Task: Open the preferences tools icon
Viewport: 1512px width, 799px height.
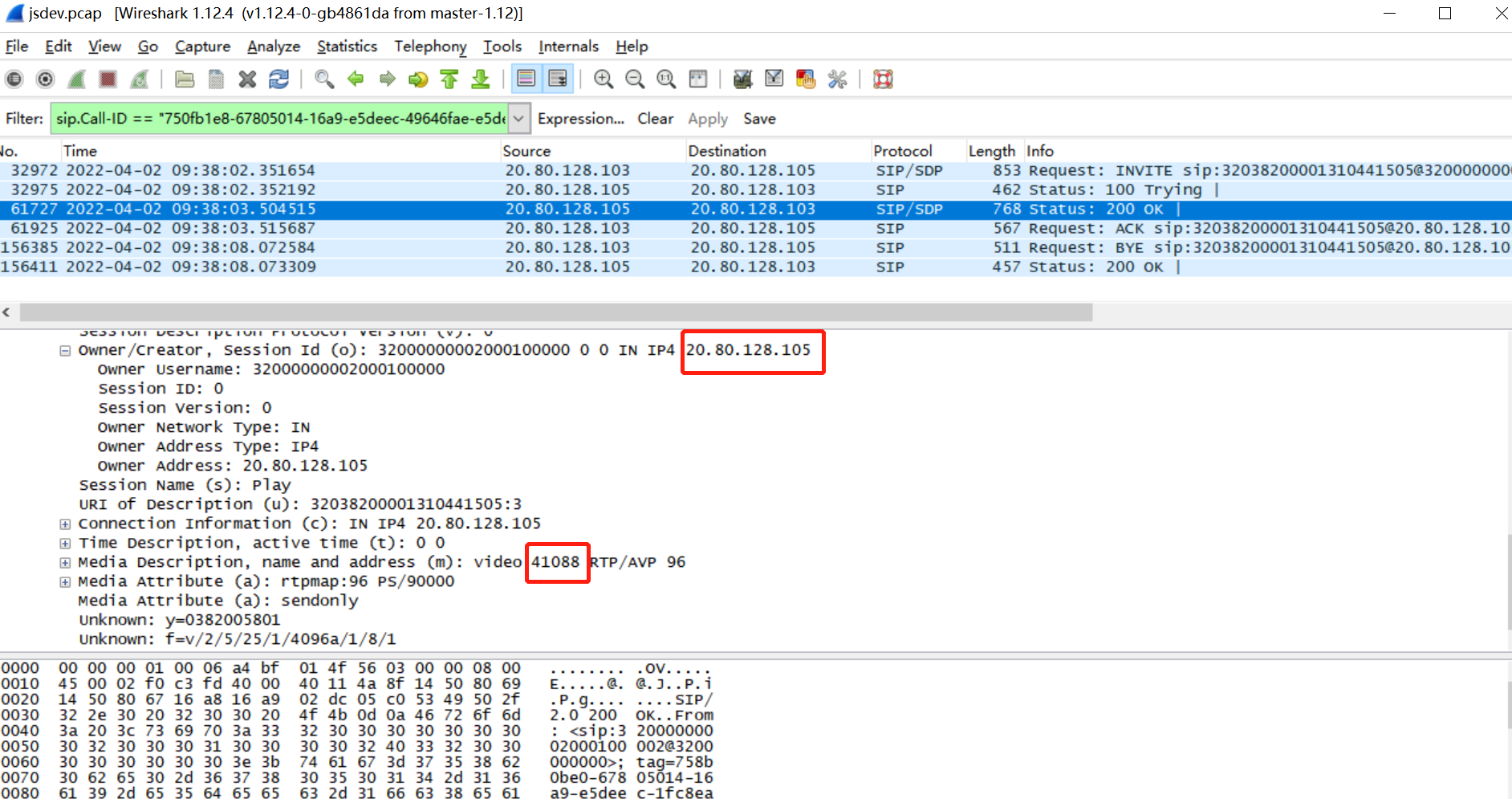Action: tap(837, 79)
